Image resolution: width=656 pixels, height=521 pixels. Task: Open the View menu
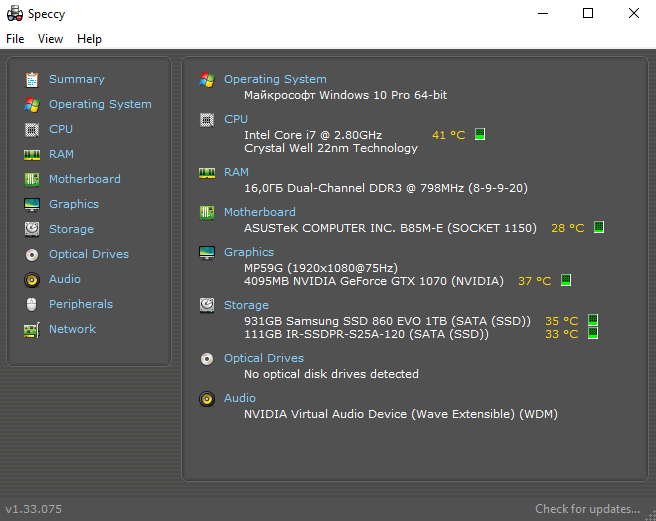[50, 39]
